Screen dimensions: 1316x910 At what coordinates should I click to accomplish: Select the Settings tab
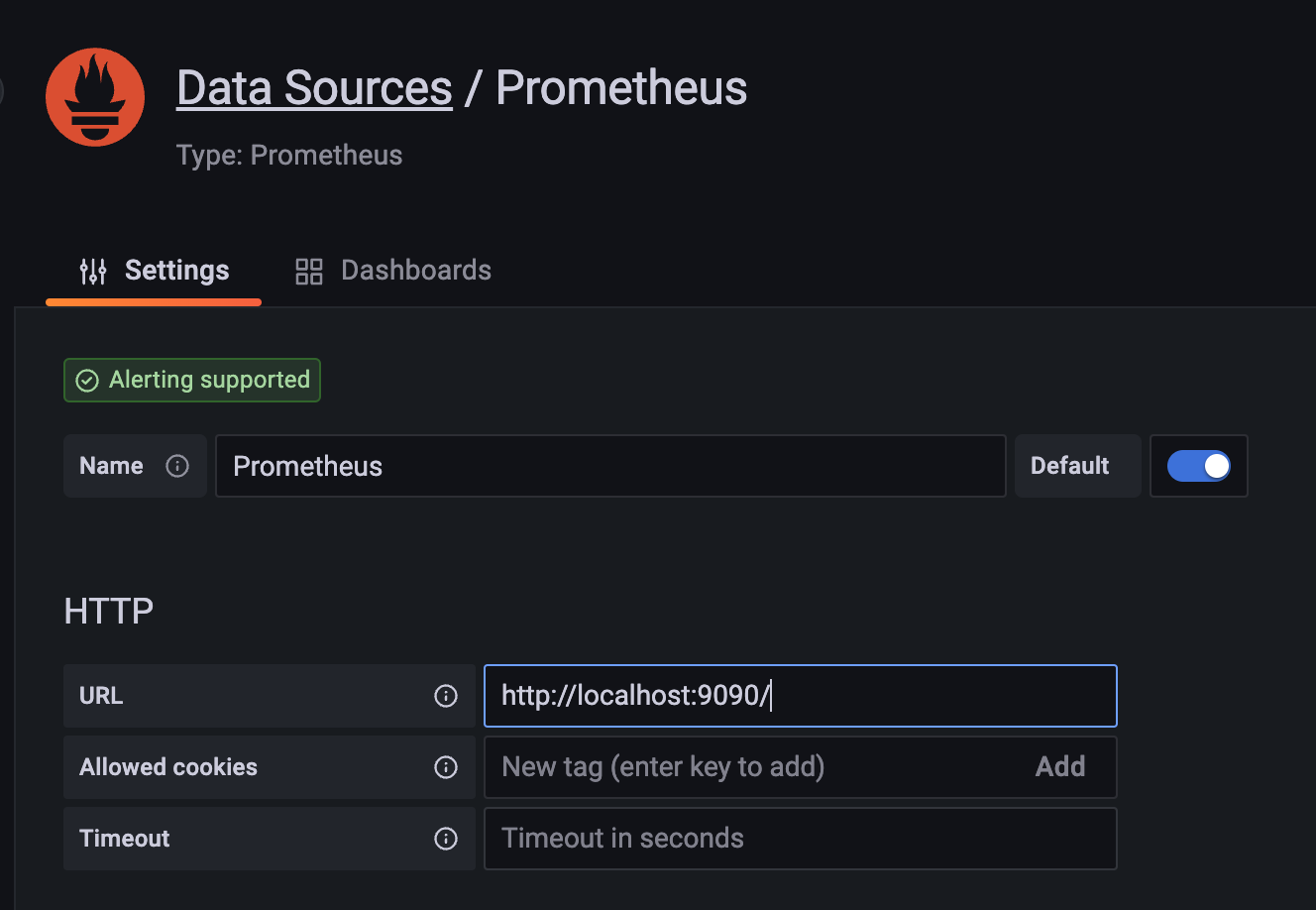click(x=154, y=271)
